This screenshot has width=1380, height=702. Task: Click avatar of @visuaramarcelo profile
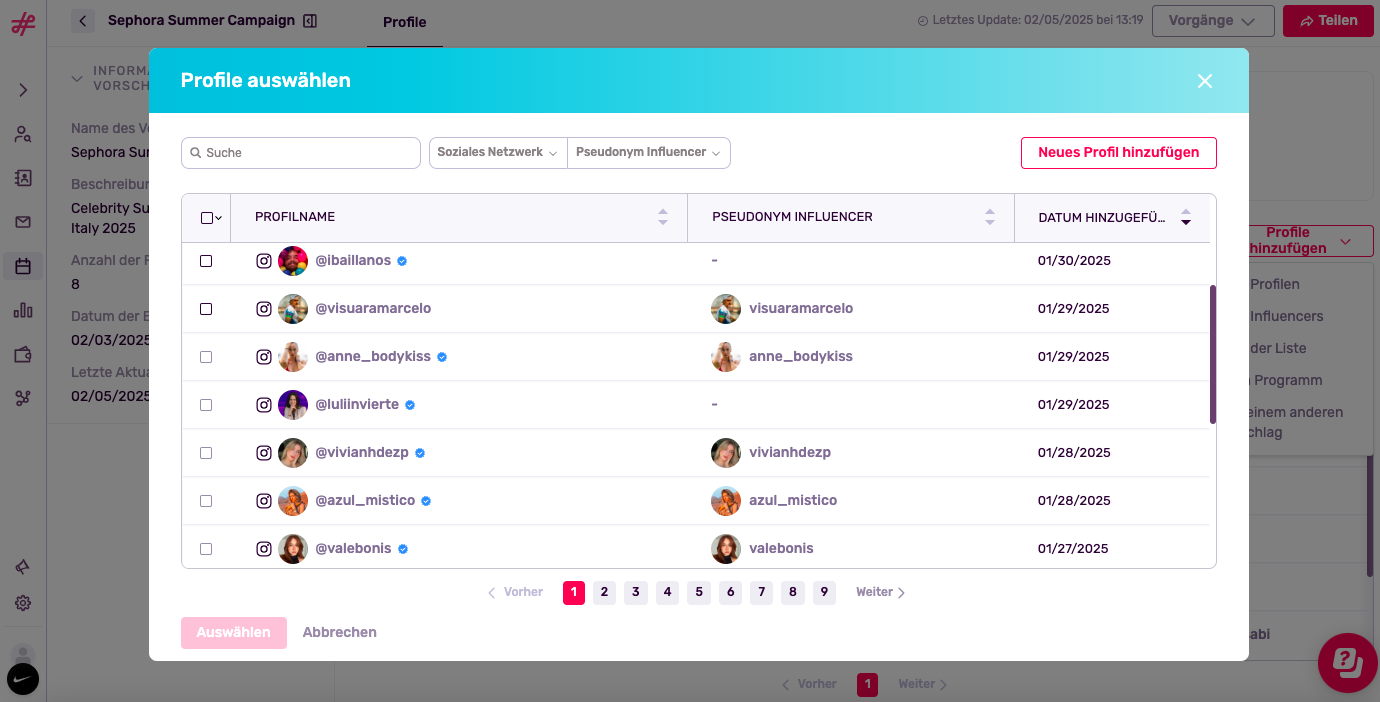coord(293,309)
